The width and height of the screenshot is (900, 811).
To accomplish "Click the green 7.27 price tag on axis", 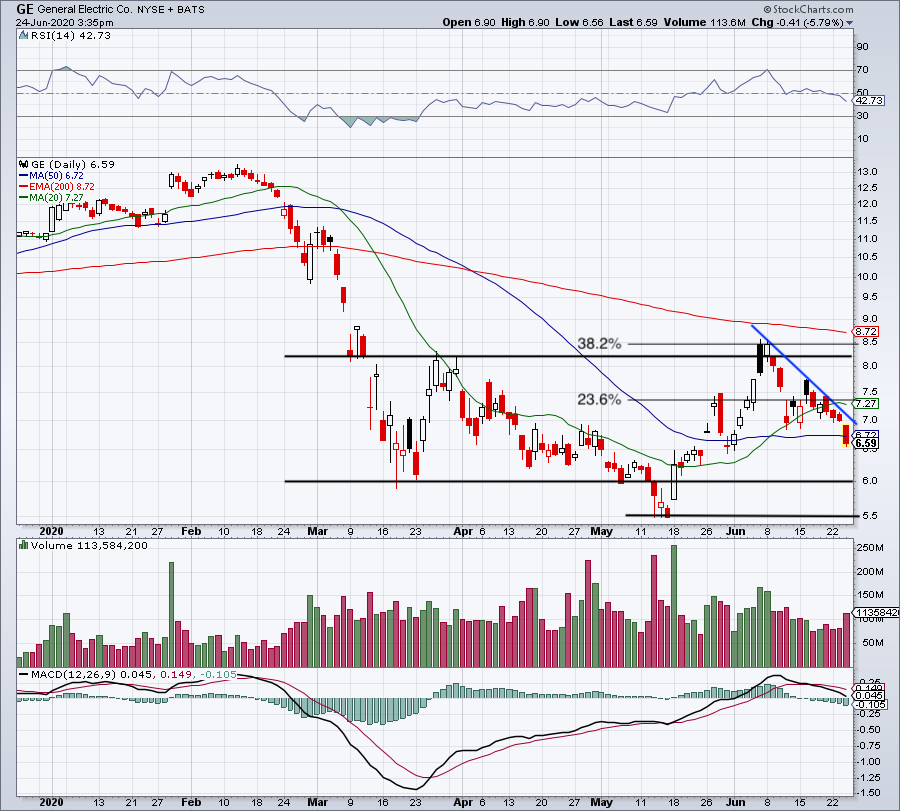I will pyautogui.click(x=866, y=404).
